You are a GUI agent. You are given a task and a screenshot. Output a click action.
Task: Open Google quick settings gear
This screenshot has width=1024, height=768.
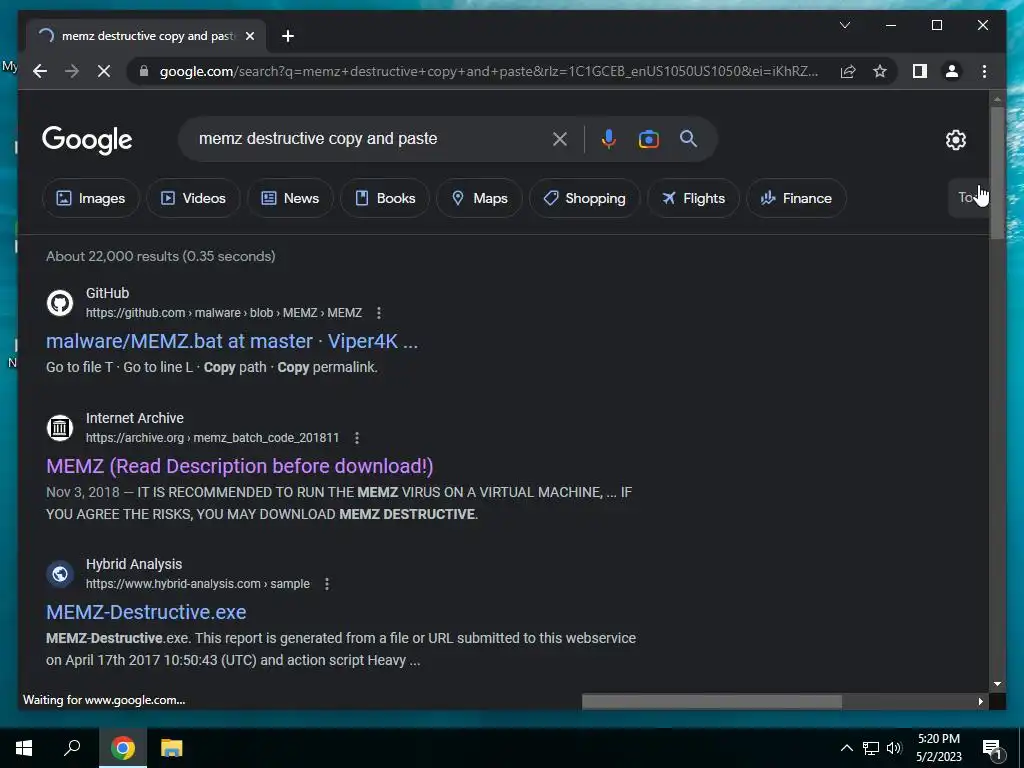click(x=955, y=140)
